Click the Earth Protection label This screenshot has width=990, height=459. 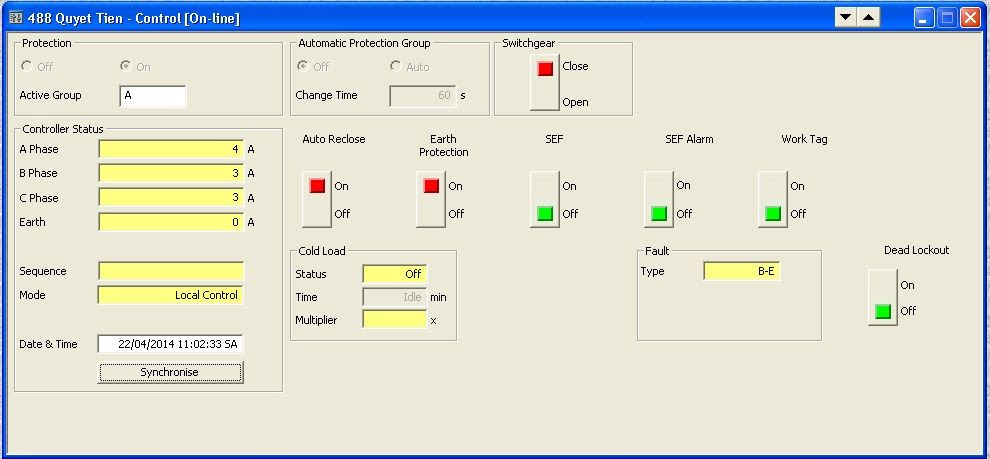coord(444,145)
